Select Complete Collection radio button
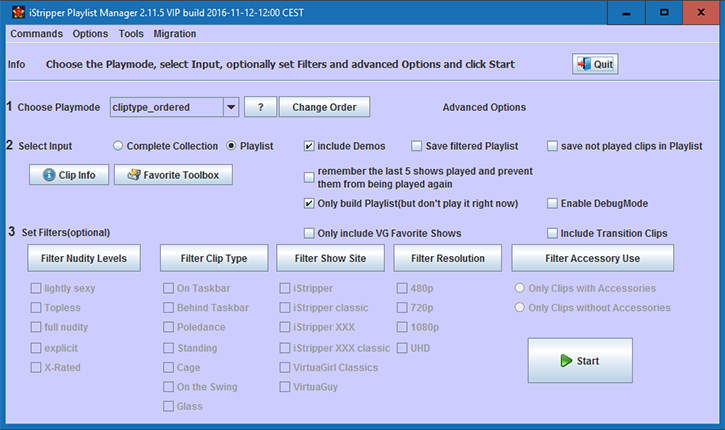This screenshot has height=430, width=725. [x=118, y=146]
